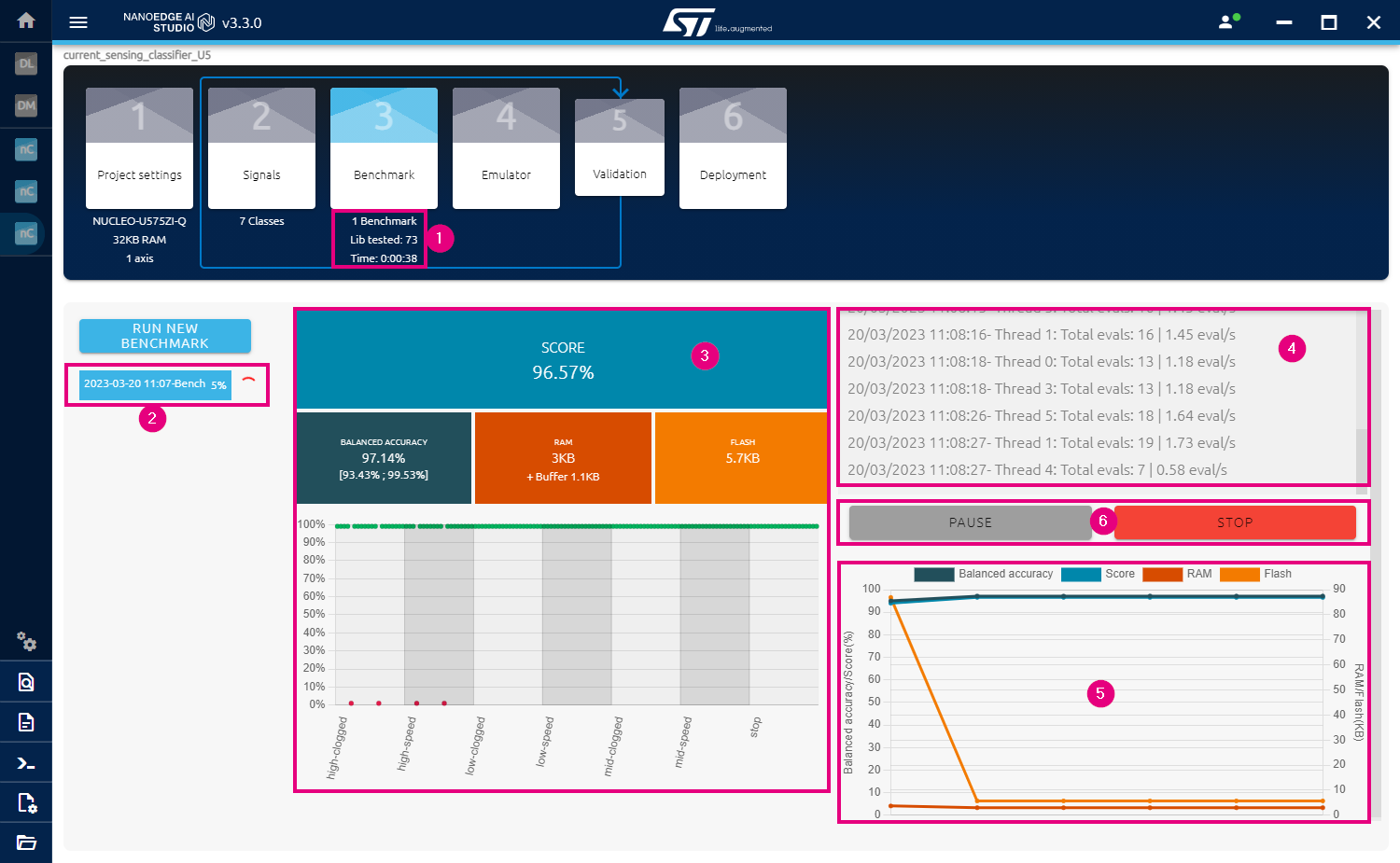Screen dimensions: 1400x863
Task: Go to step 6 Deployment
Action: tap(733, 147)
